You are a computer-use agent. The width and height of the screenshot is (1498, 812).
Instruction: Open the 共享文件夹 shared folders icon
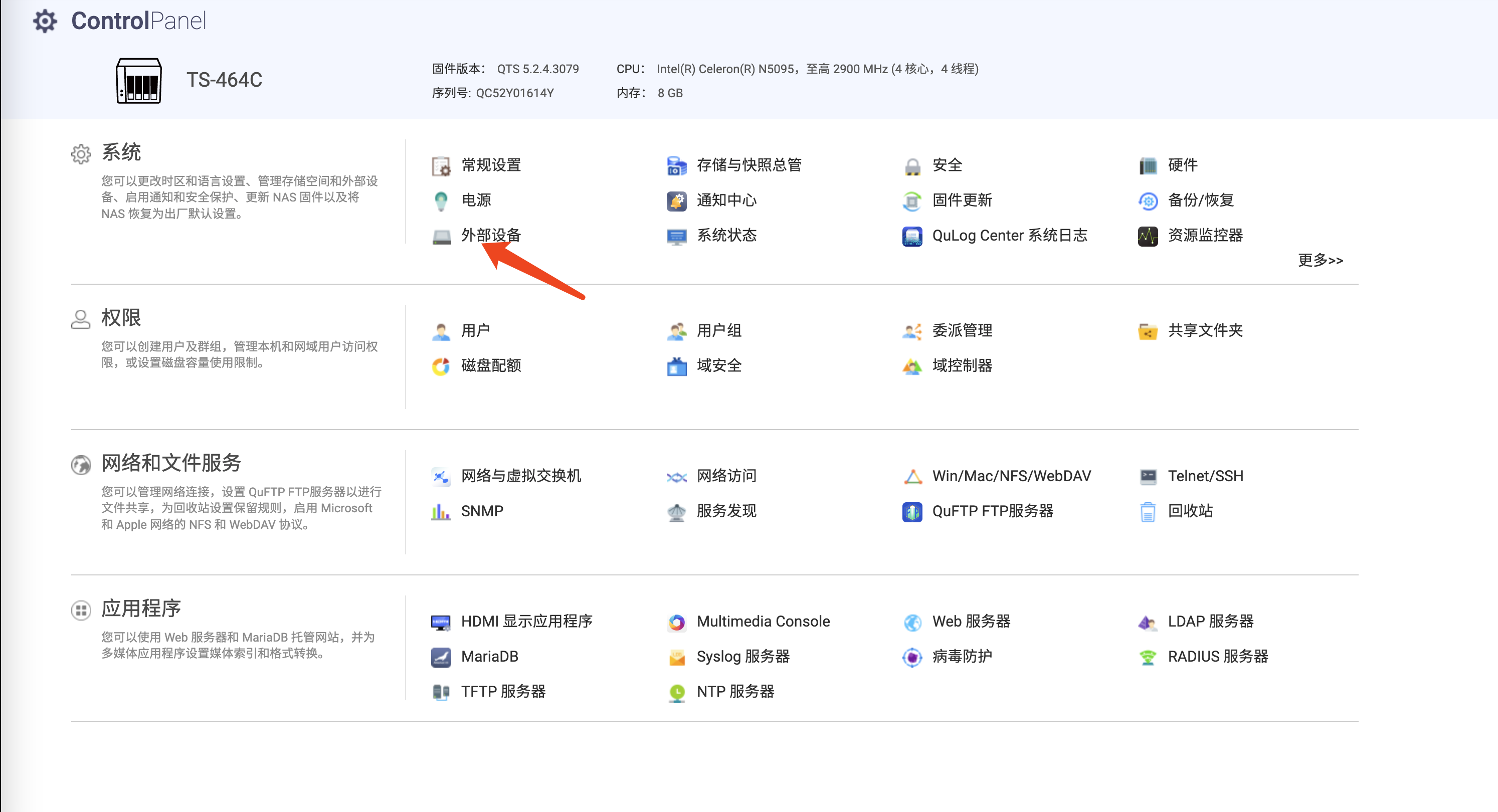1148,331
